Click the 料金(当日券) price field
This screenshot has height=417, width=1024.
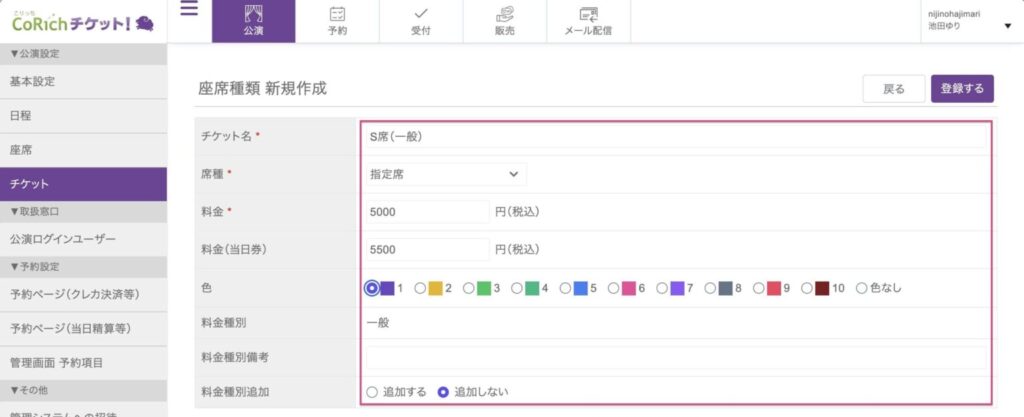[427, 249]
